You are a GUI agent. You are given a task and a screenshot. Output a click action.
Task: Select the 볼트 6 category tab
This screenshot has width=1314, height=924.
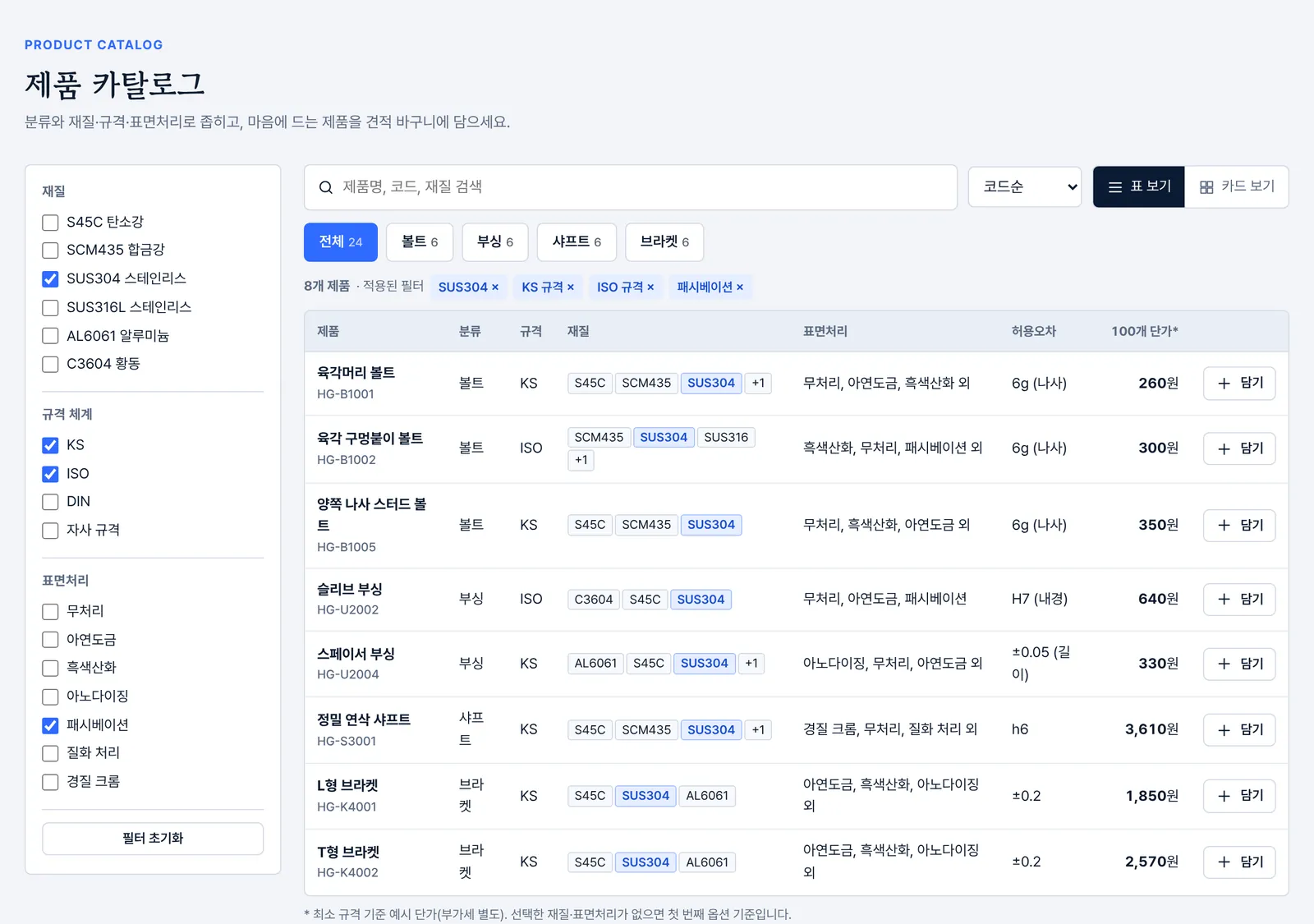420,242
